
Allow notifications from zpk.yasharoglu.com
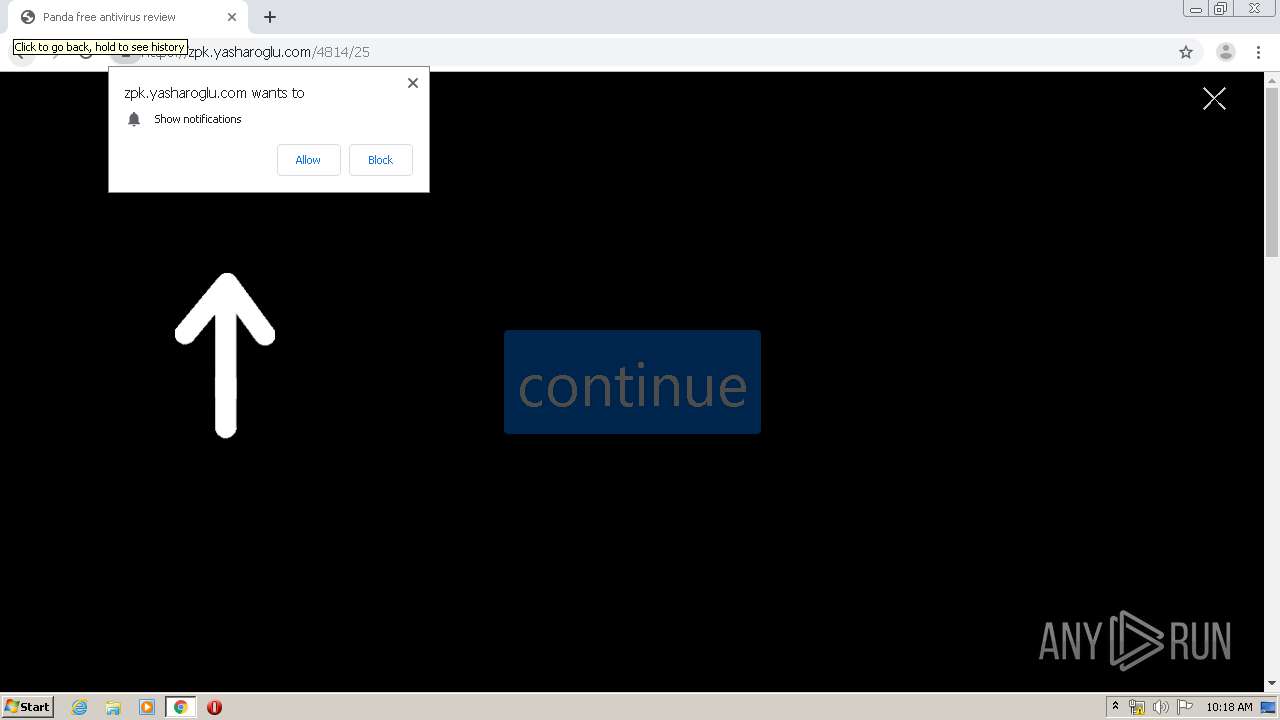coord(308,160)
